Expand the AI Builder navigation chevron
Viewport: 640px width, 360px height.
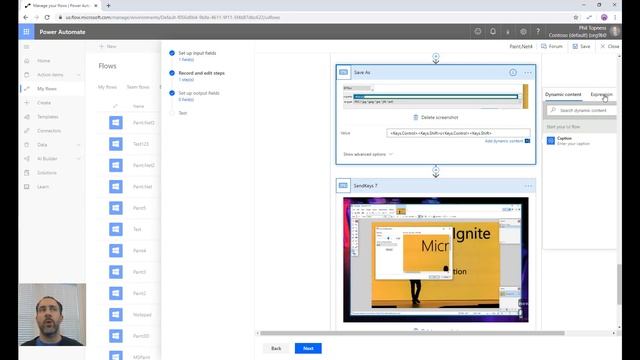(x=79, y=159)
